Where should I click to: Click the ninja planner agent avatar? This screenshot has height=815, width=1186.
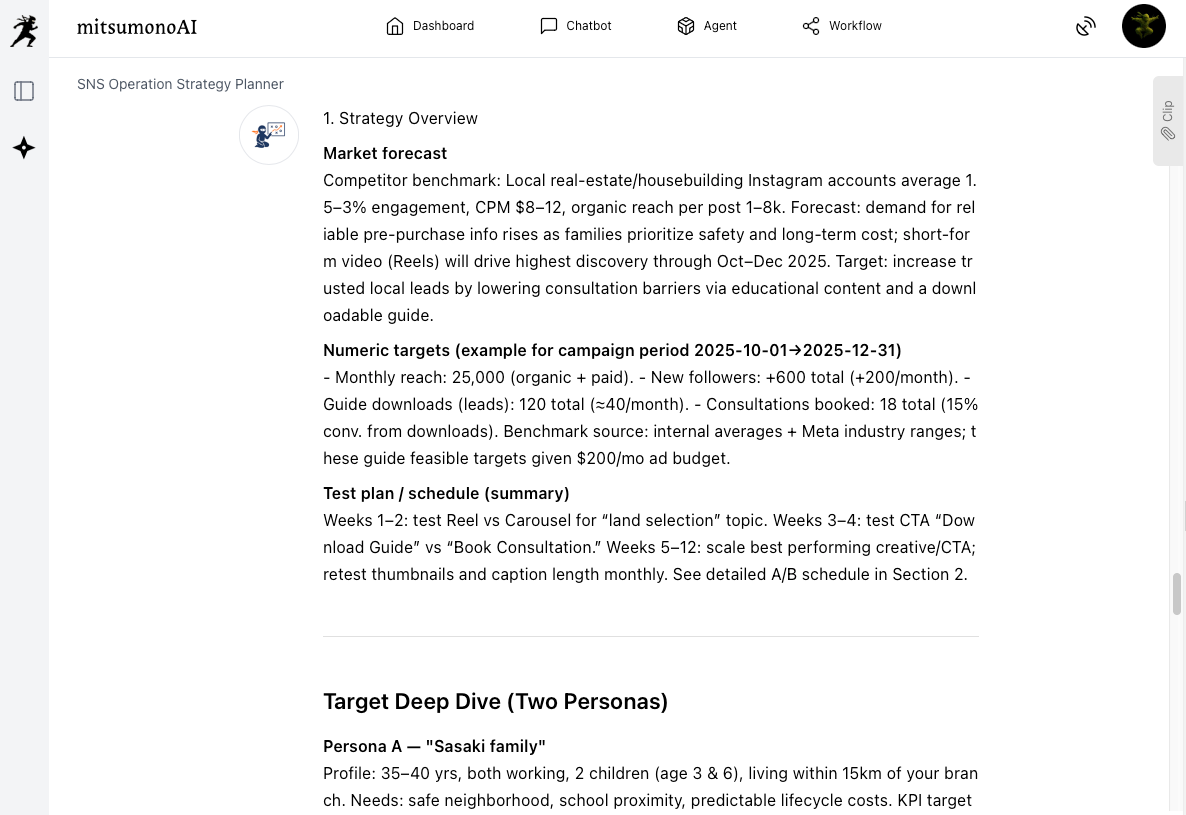(x=269, y=135)
